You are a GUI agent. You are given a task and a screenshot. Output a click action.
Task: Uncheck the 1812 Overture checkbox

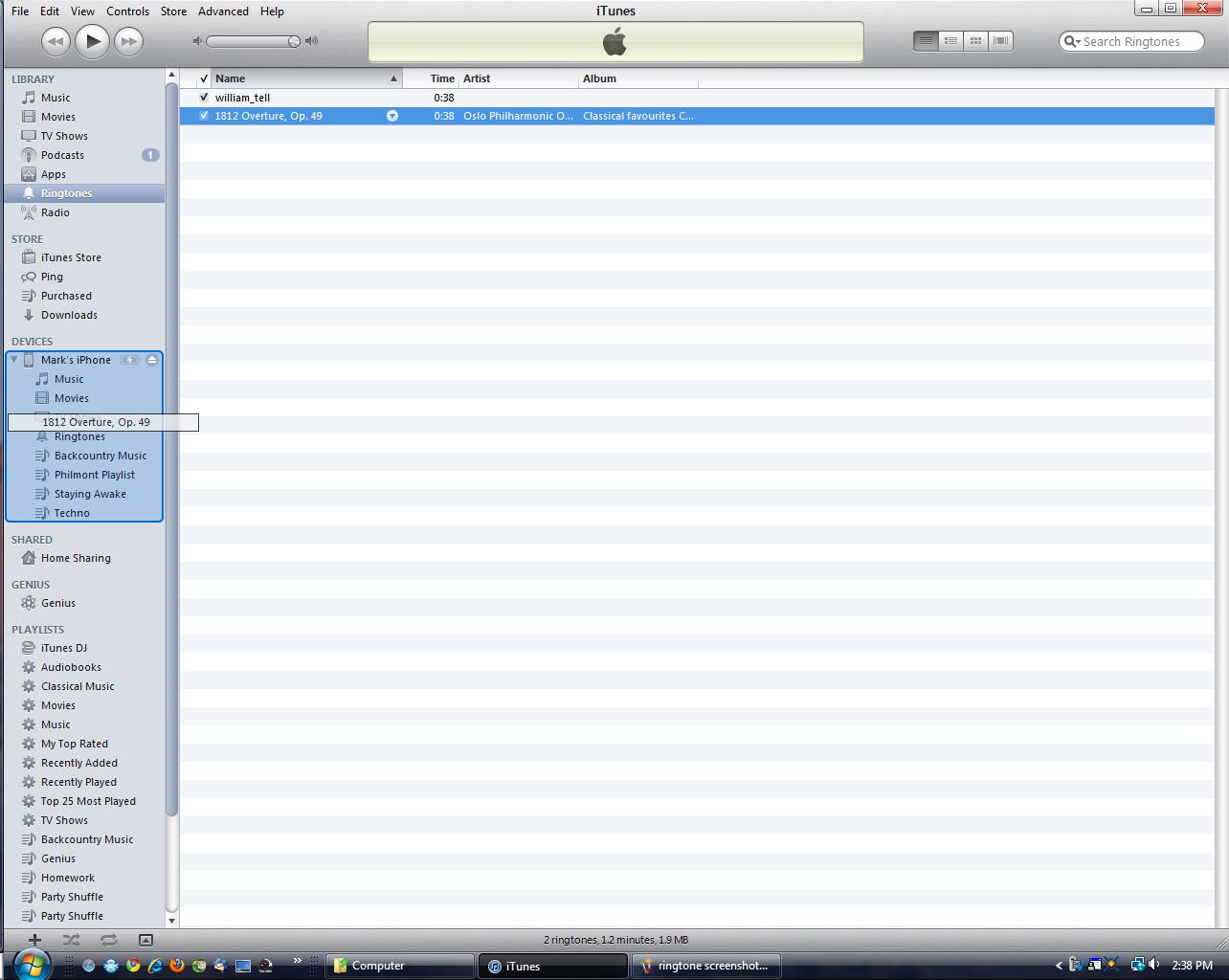pyautogui.click(x=204, y=116)
